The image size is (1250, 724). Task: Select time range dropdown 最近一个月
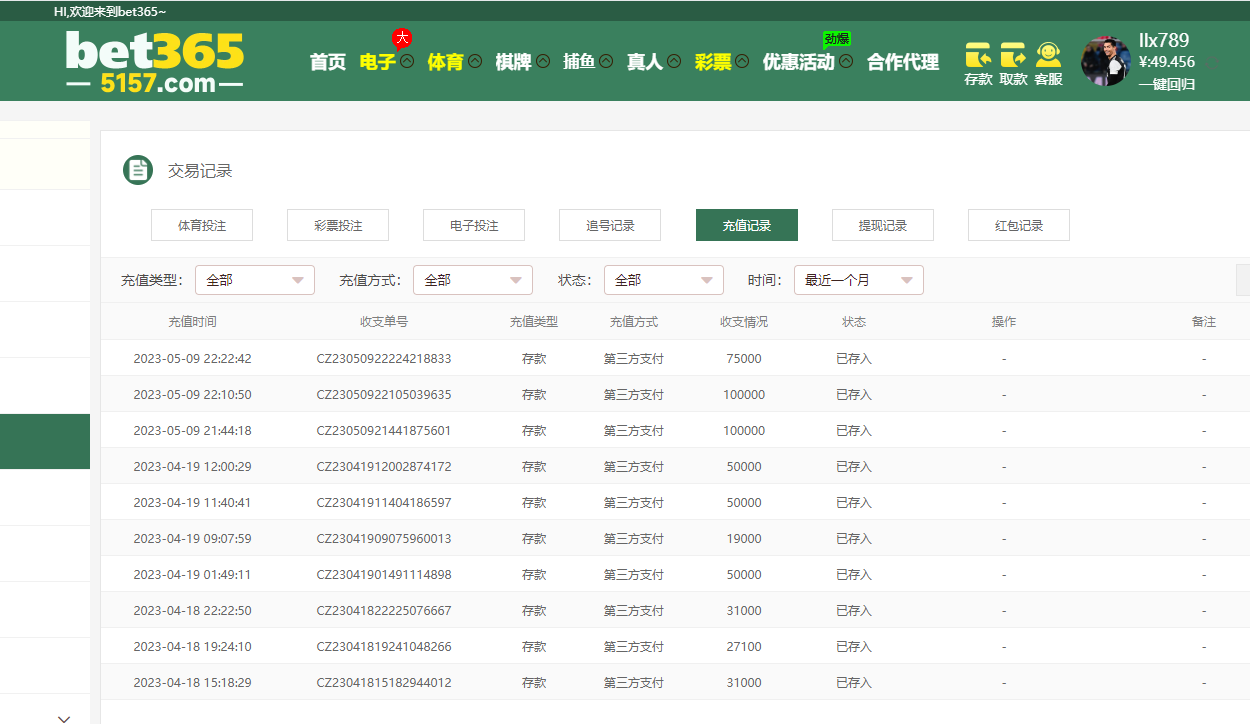(859, 280)
